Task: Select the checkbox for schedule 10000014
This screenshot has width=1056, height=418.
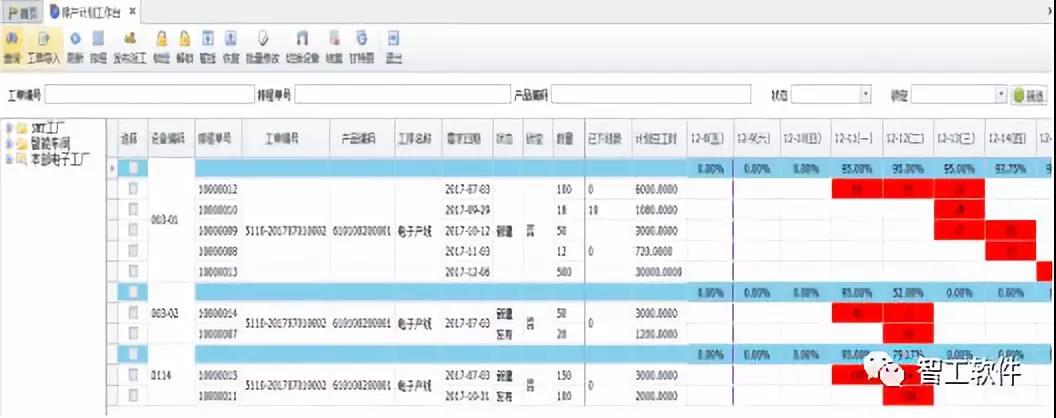Action: pos(131,314)
